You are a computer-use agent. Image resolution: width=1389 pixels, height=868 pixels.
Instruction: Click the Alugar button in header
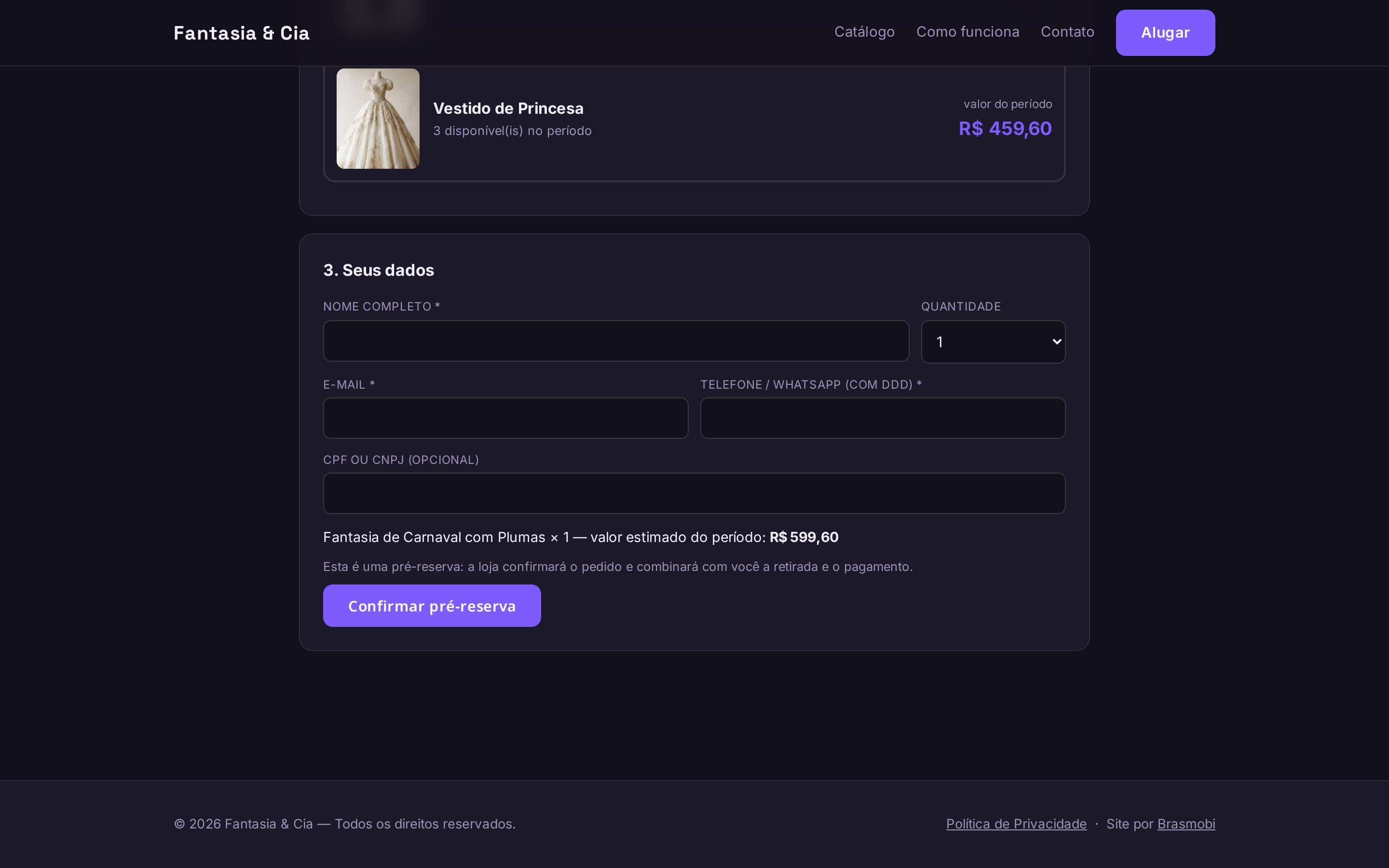tap(1165, 33)
